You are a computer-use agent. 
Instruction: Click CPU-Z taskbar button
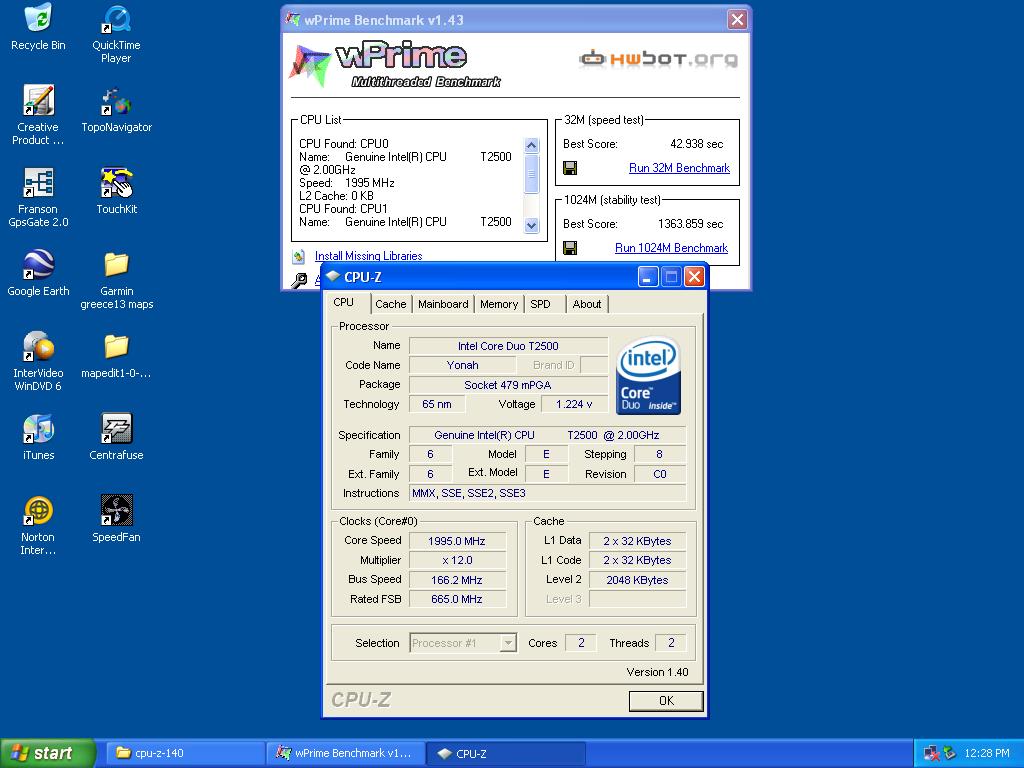pyautogui.click(x=507, y=754)
